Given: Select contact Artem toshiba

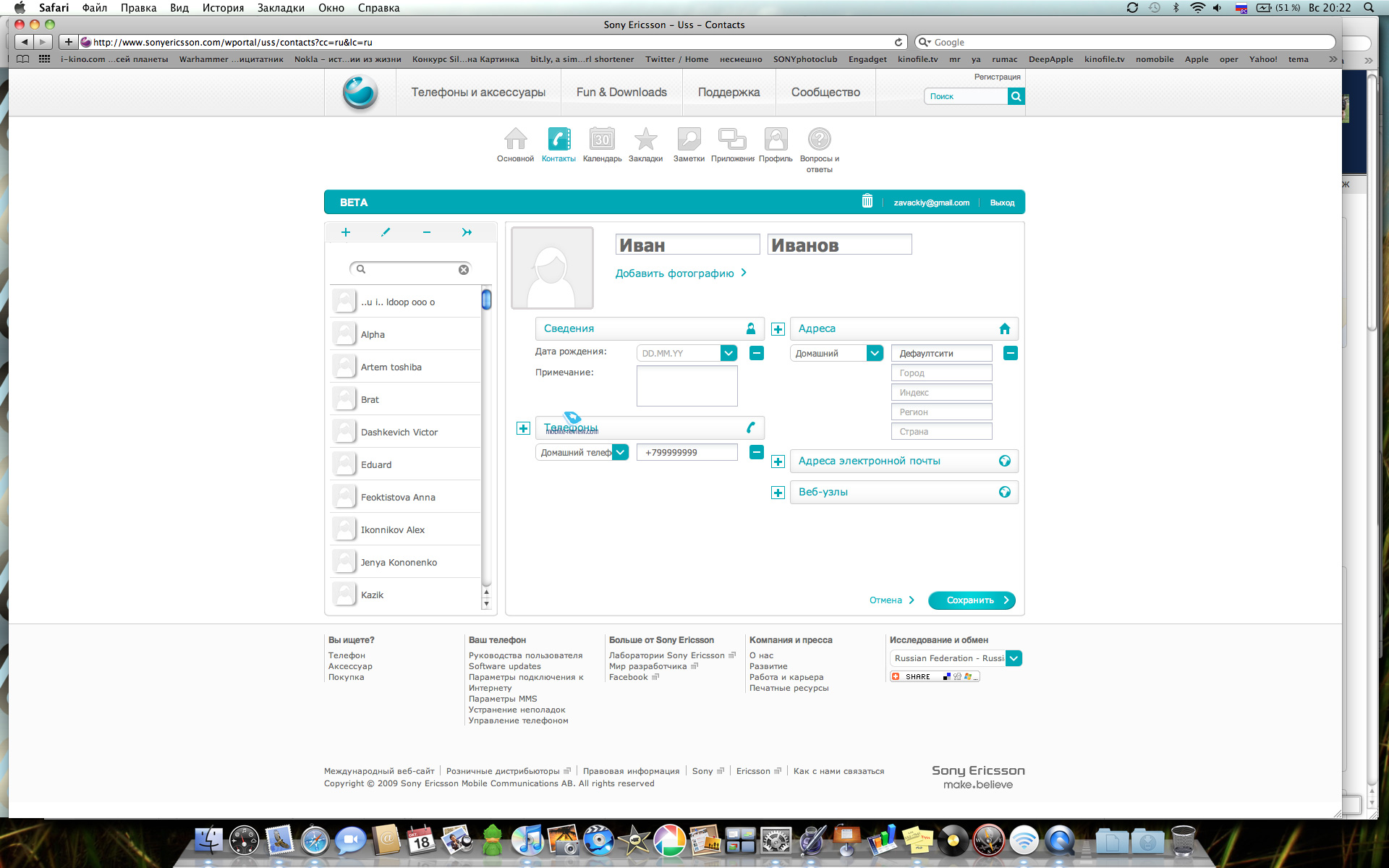Looking at the screenshot, I should coord(406,367).
